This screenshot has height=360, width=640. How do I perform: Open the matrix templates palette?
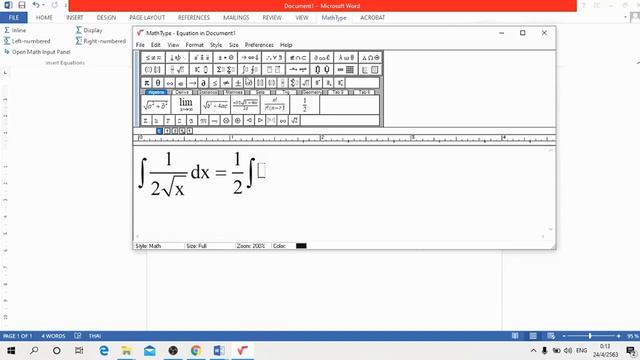pyautogui.click(x=346, y=70)
